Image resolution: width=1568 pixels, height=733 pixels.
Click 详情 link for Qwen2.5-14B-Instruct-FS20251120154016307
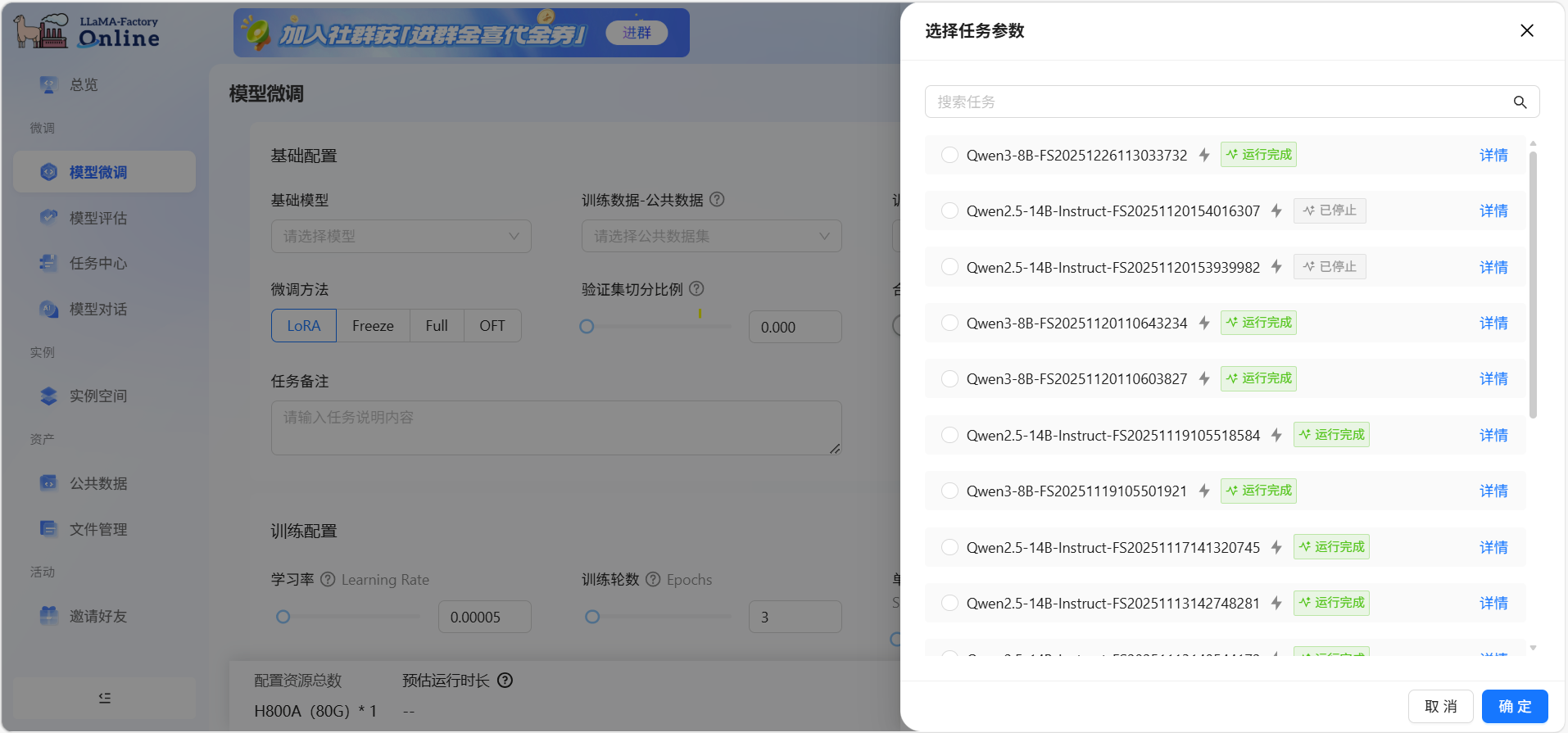pos(1493,210)
